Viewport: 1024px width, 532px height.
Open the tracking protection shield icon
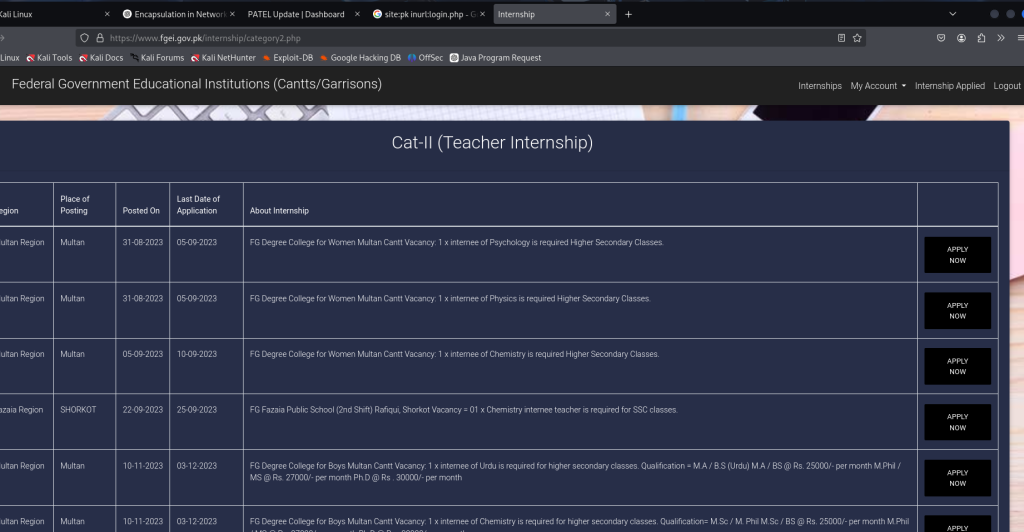84,38
